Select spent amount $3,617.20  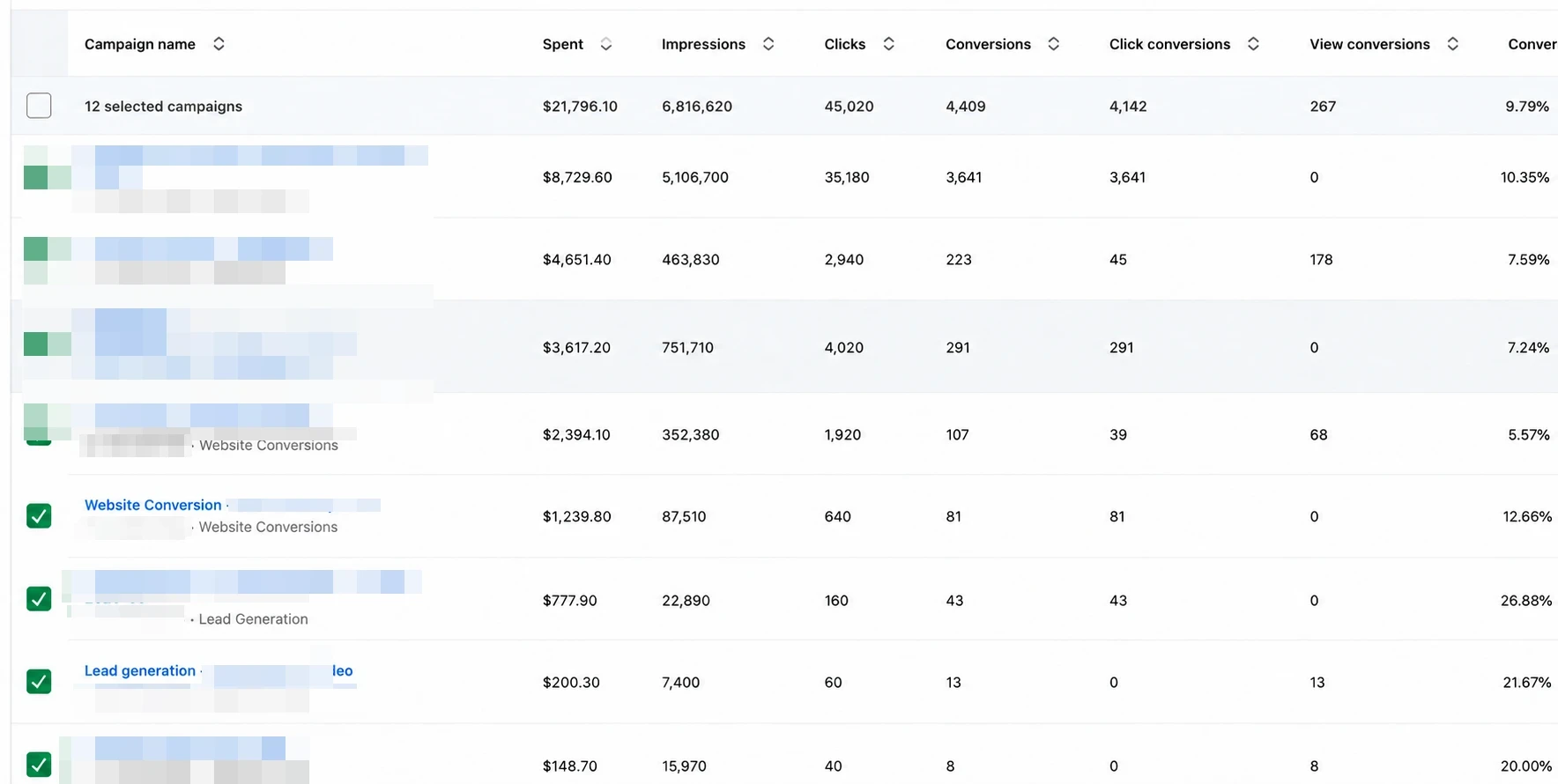coord(576,347)
